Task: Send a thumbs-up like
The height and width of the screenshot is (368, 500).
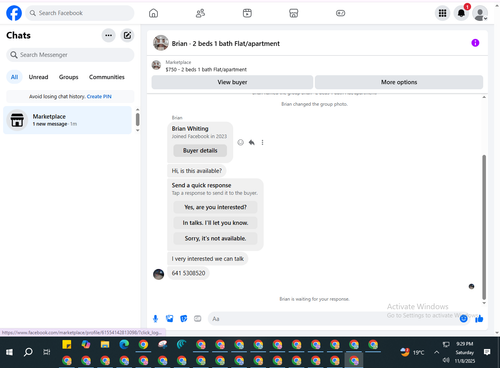Action: tap(479, 319)
